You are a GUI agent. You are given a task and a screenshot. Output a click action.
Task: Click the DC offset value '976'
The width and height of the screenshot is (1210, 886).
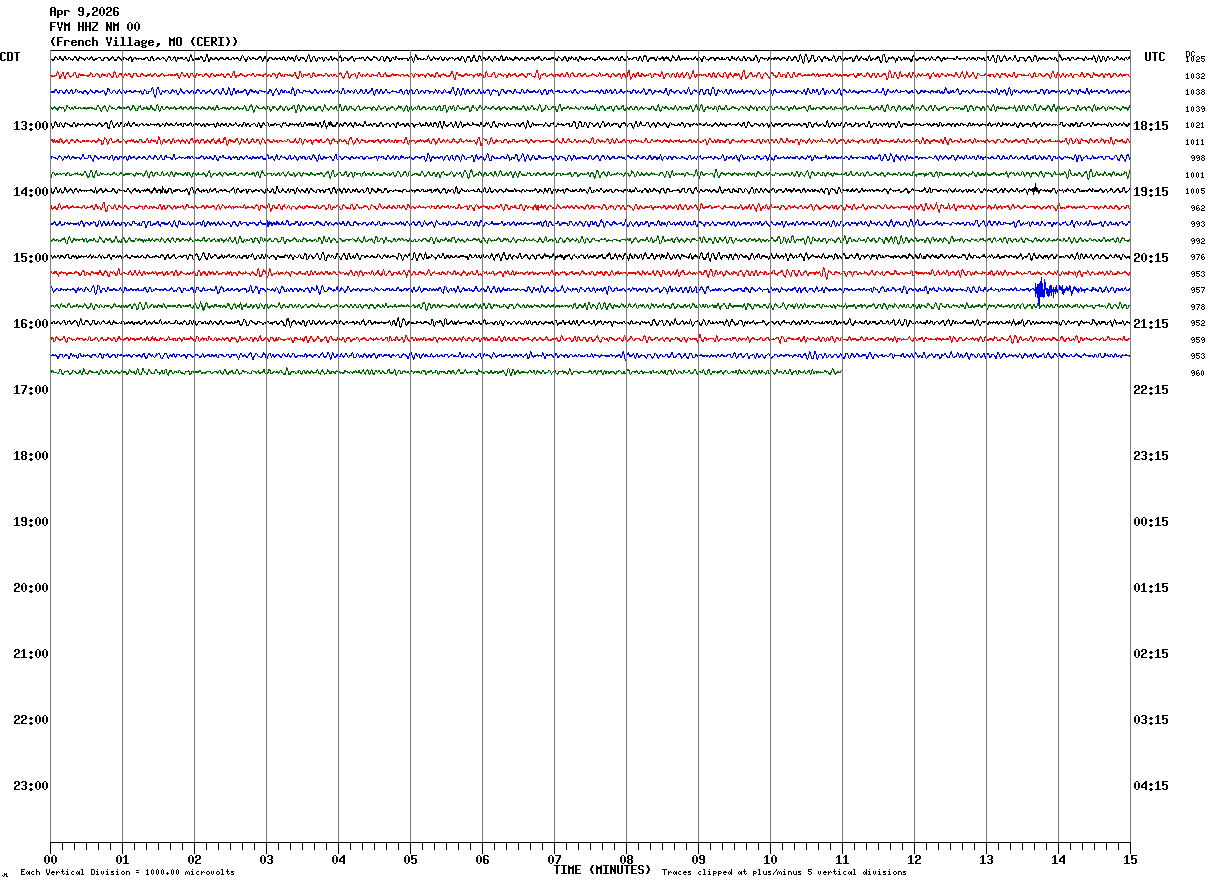click(x=1198, y=257)
